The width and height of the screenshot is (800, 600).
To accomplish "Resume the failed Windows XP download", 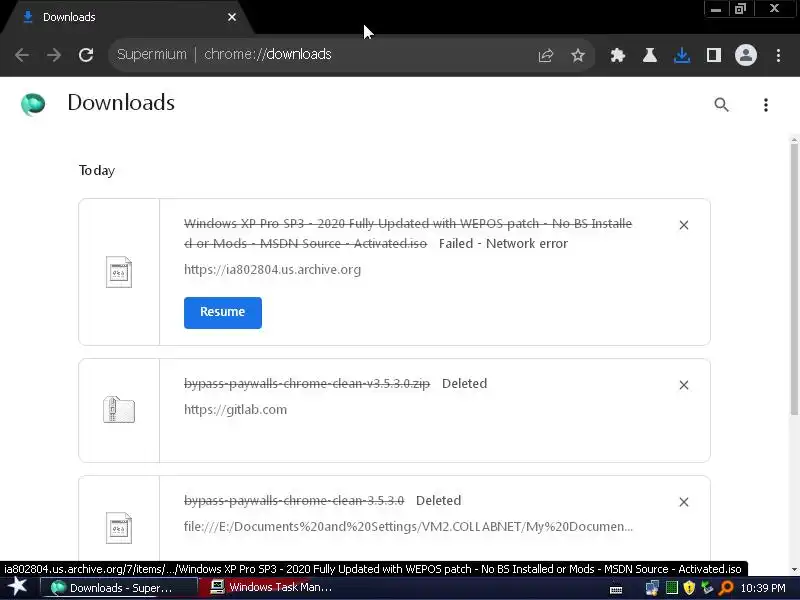I will tap(222, 312).
